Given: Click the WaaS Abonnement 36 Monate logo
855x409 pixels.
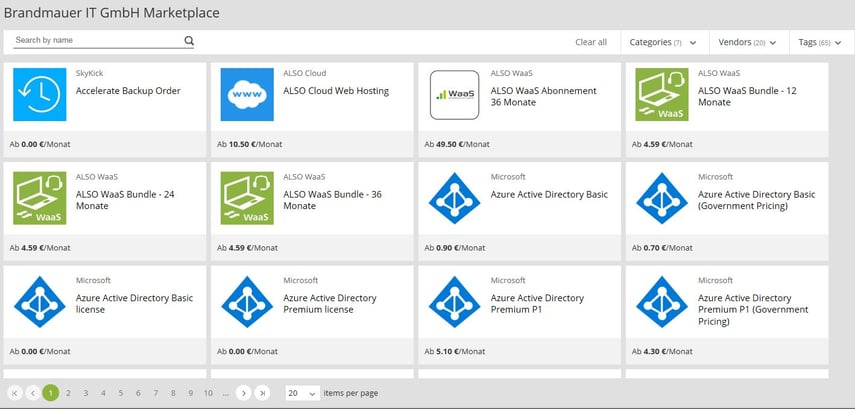Looking at the screenshot, I should tap(454, 94).
